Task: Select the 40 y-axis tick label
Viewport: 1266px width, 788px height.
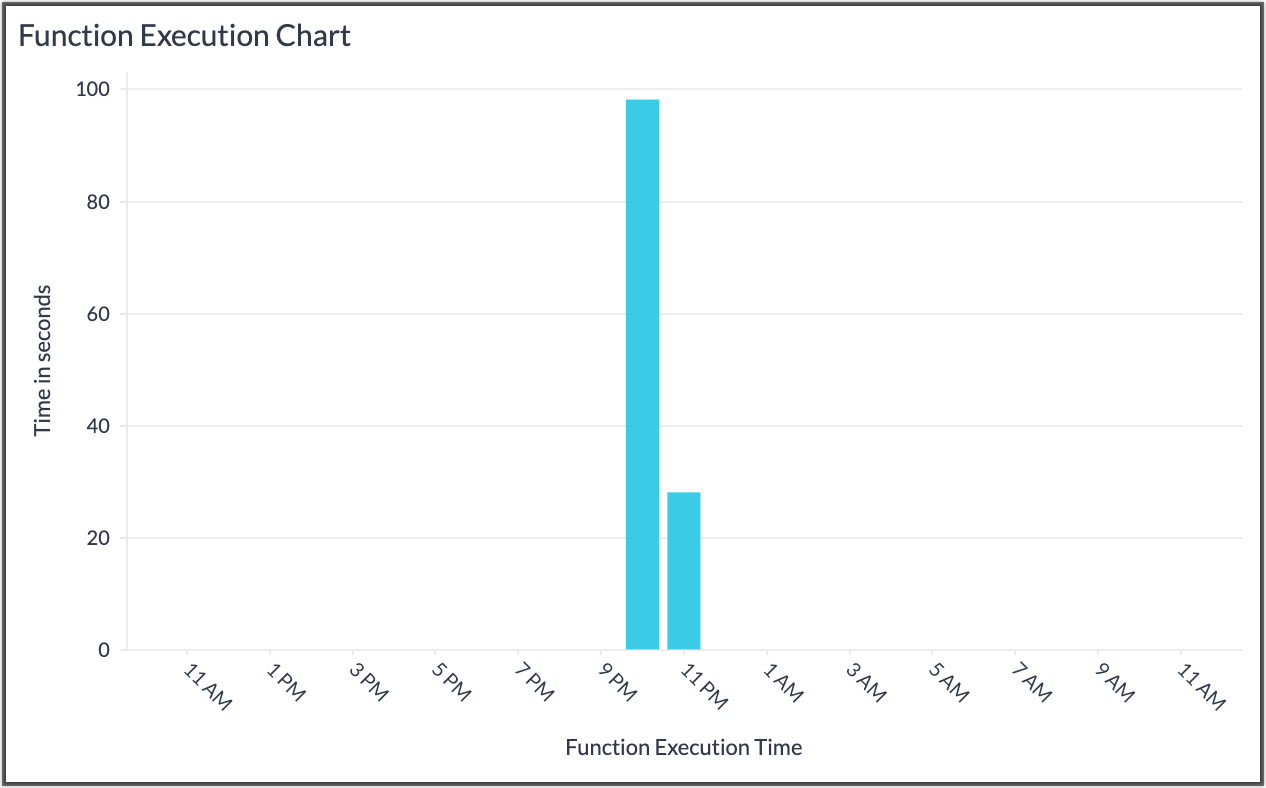Action: 98,426
